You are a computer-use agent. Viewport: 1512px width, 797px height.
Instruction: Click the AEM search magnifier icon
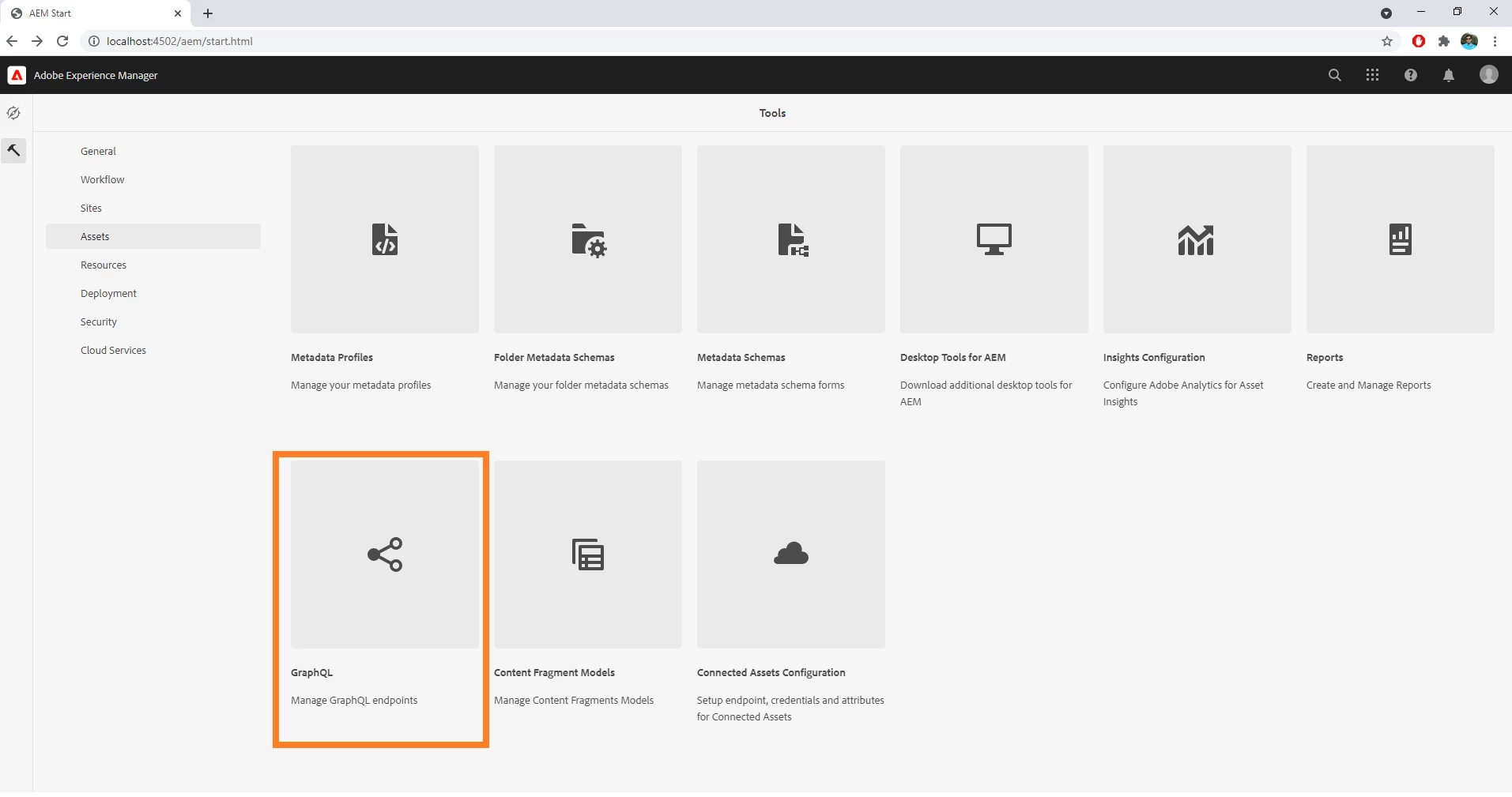(x=1335, y=75)
